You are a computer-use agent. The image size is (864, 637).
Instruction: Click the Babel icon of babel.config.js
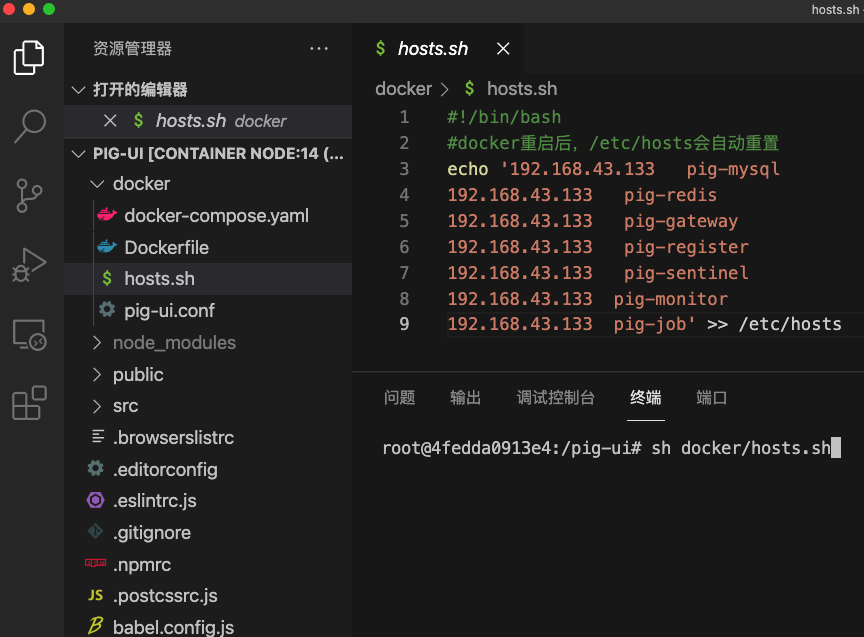95,625
